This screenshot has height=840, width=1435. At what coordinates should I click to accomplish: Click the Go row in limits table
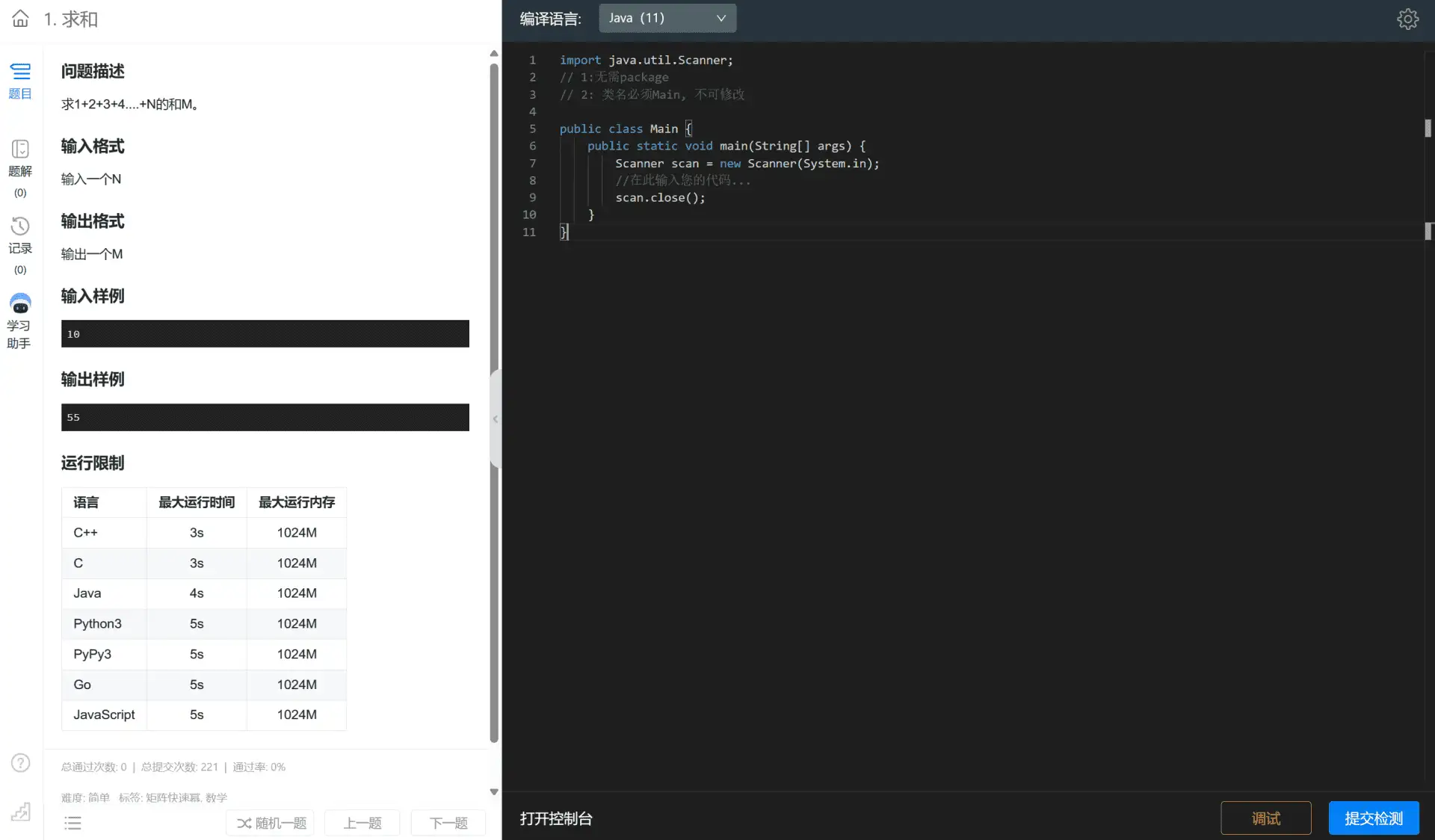[x=204, y=685]
